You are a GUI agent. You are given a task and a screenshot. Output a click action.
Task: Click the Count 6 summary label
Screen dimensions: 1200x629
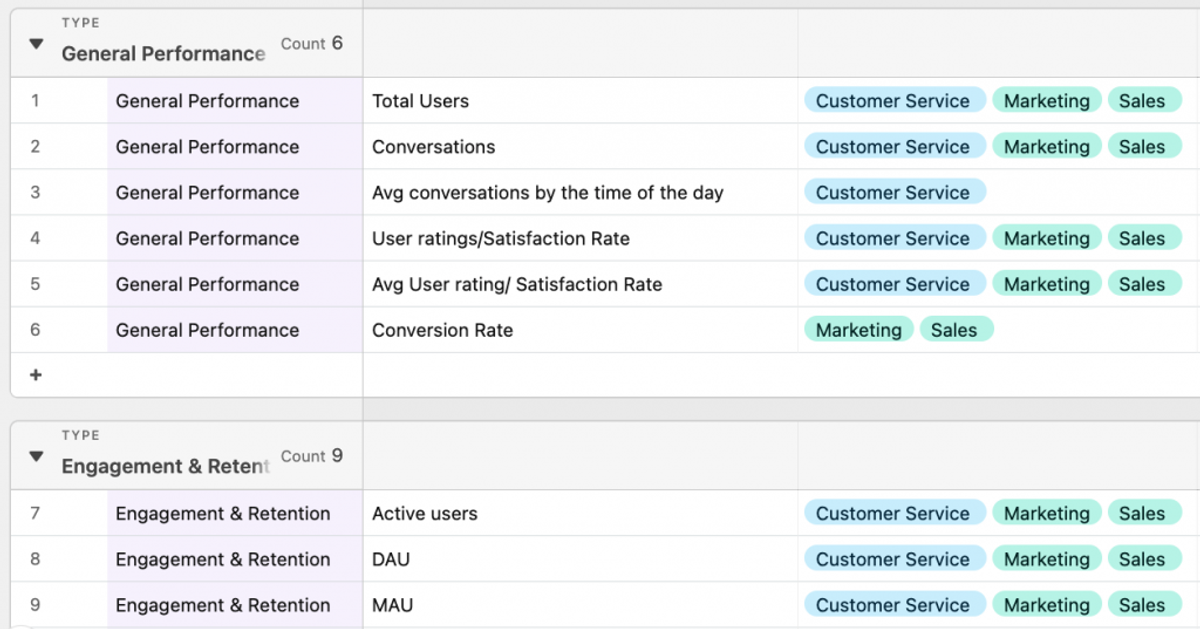click(x=312, y=43)
